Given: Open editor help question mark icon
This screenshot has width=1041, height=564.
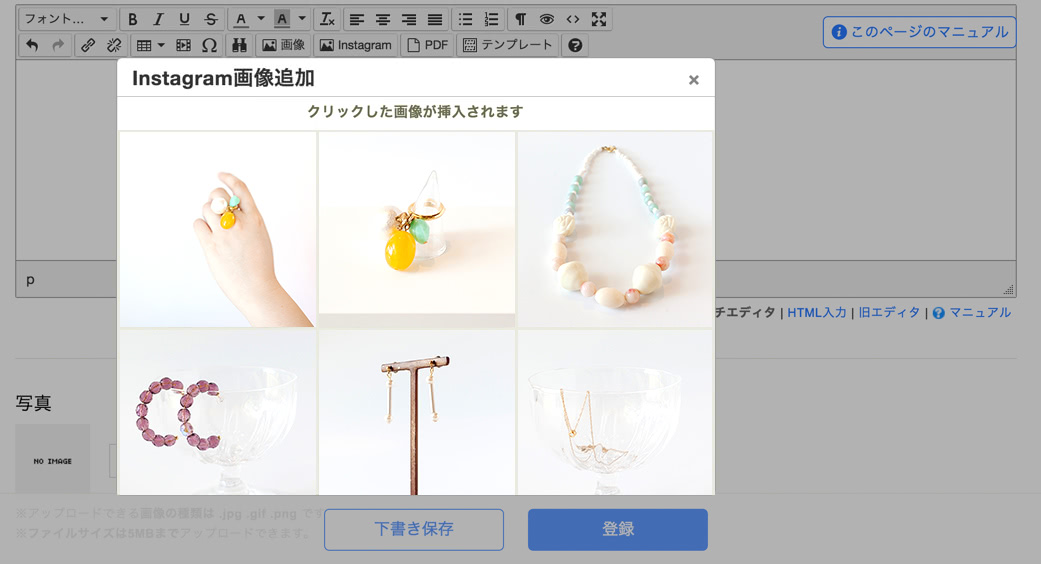Looking at the screenshot, I should [576, 45].
